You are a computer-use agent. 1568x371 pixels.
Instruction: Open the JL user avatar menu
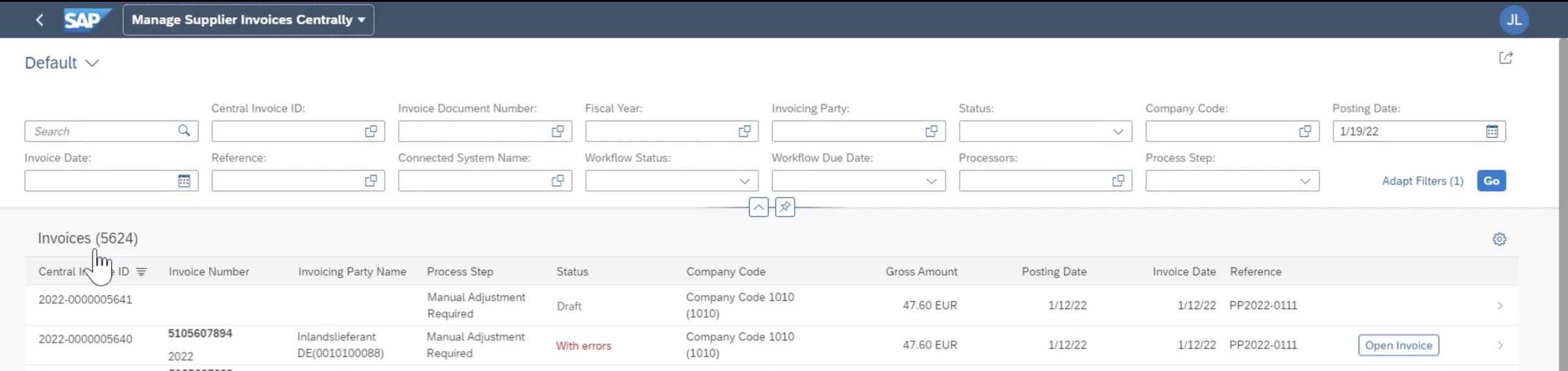[x=1513, y=20]
